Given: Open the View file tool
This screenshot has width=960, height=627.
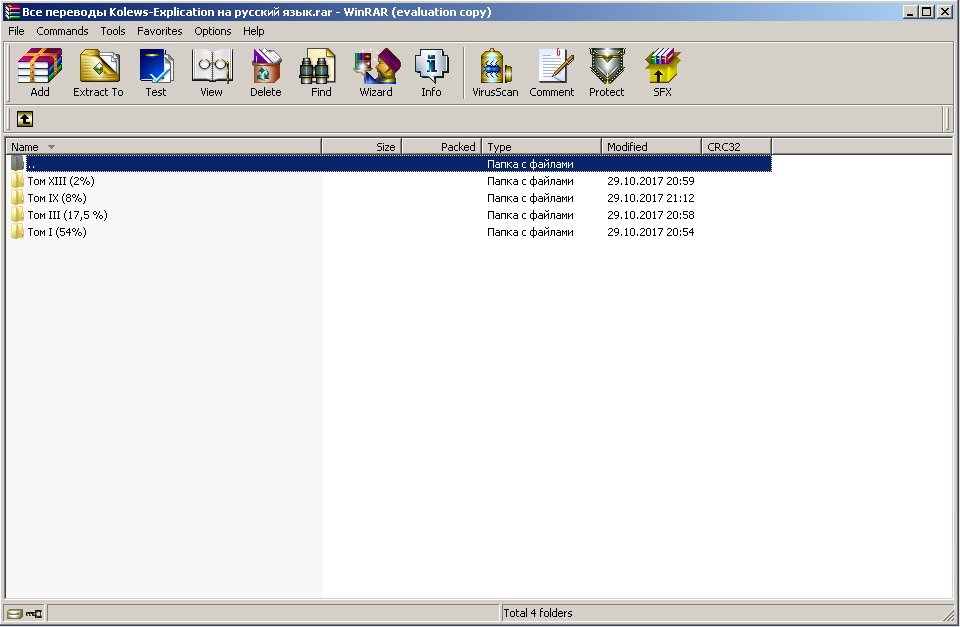Looking at the screenshot, I should (211, 72).
